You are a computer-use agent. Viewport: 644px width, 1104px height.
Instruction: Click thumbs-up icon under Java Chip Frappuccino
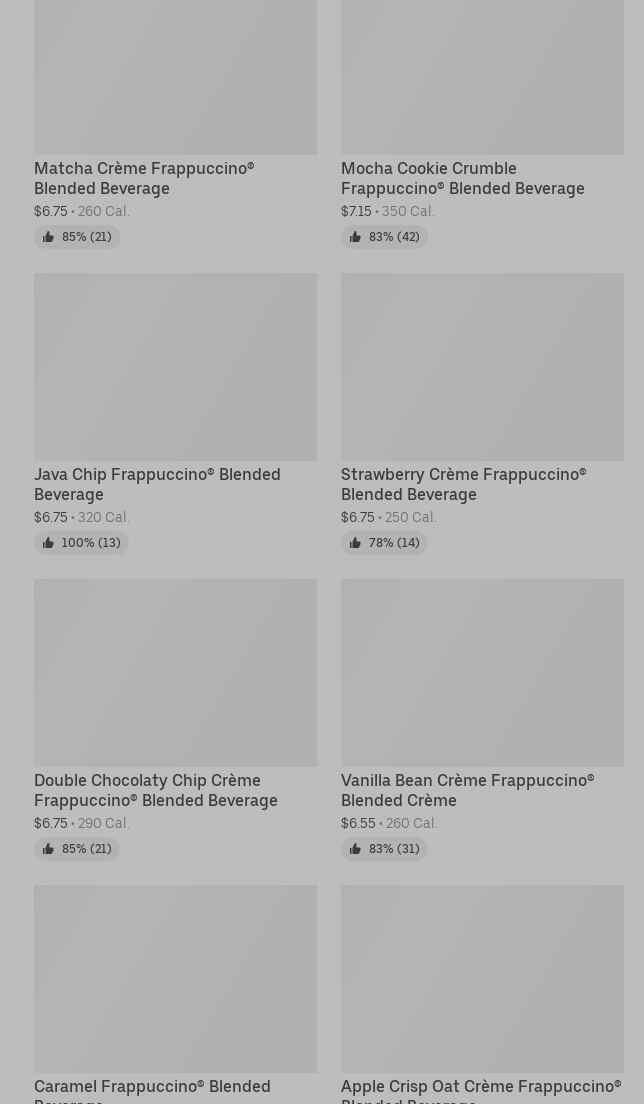point(48,543)
